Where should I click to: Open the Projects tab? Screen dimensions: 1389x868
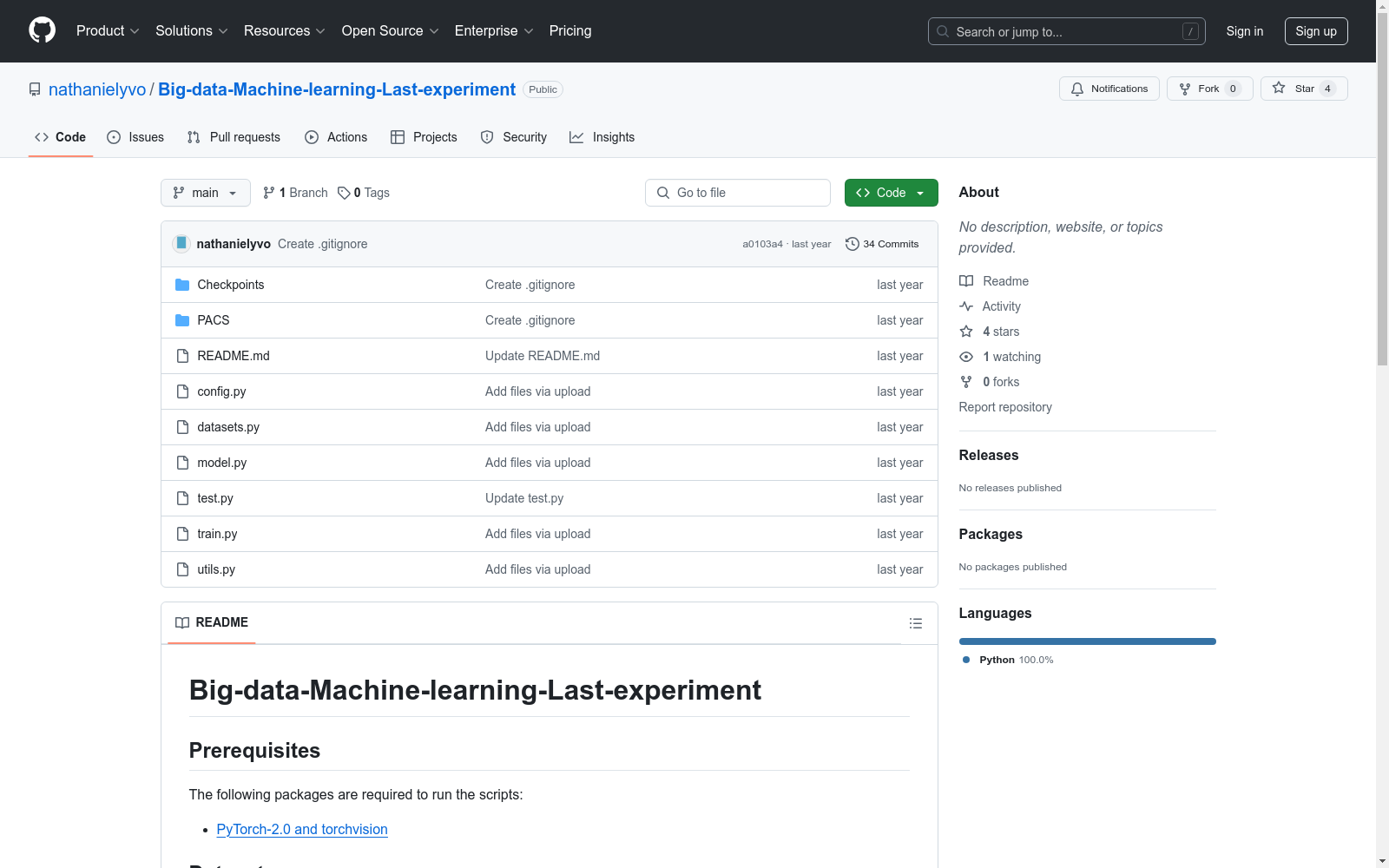(424, 137)
